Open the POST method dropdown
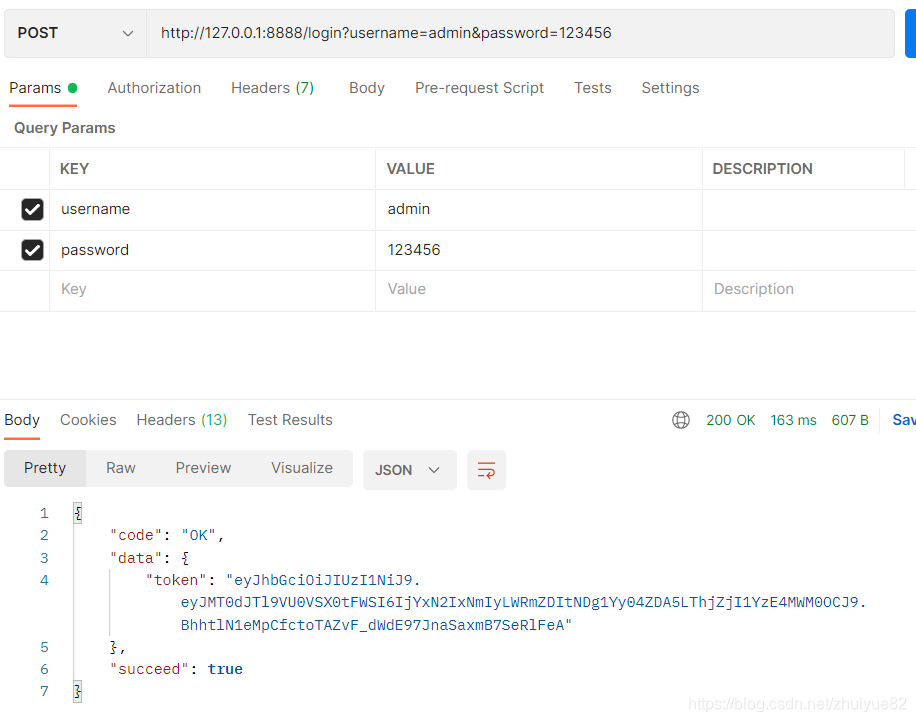The image size is (916, 722). pyautogui.click(x=75, y=33)
